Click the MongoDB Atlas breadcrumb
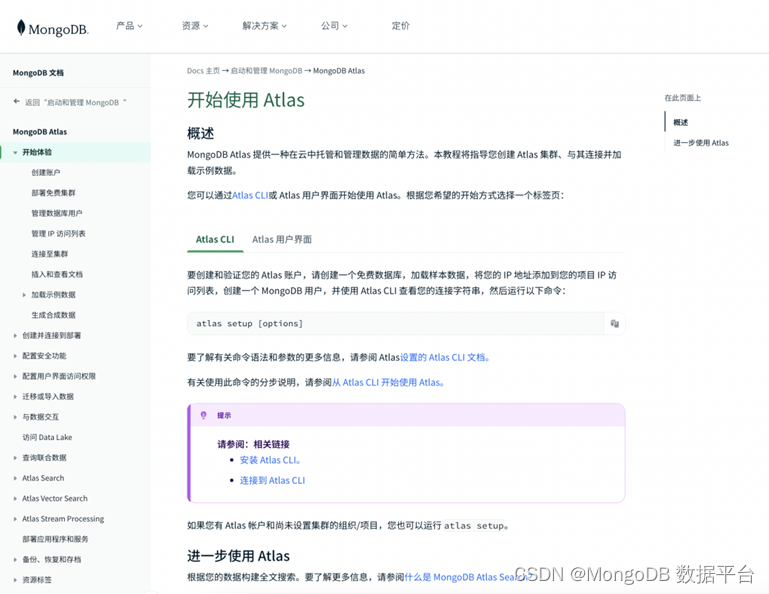This screenshot has width=769, height=594. pyautogui.click(x=339, y=71)
